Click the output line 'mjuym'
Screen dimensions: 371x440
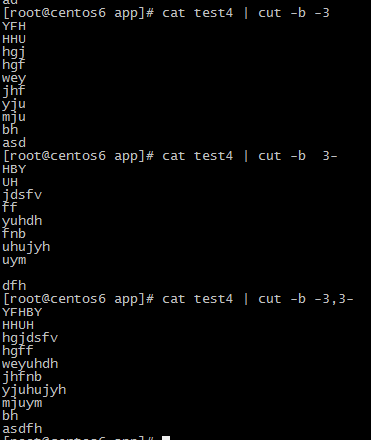[22, 403]
